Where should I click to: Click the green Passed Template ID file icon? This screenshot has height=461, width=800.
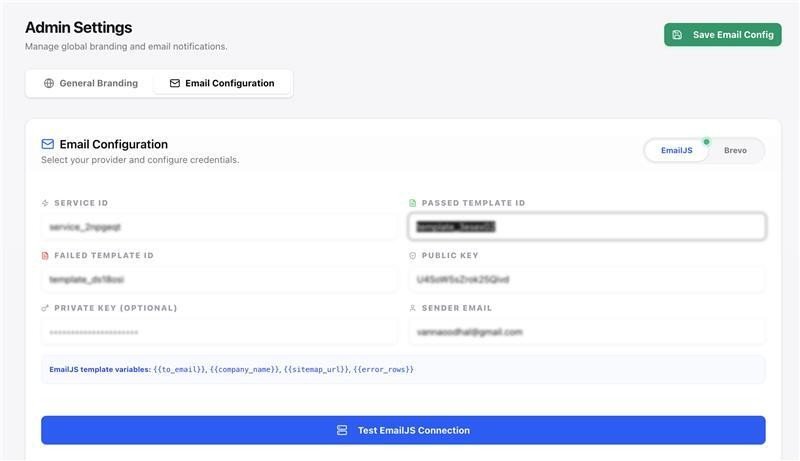pyautogui.click(x=412, y=203)
